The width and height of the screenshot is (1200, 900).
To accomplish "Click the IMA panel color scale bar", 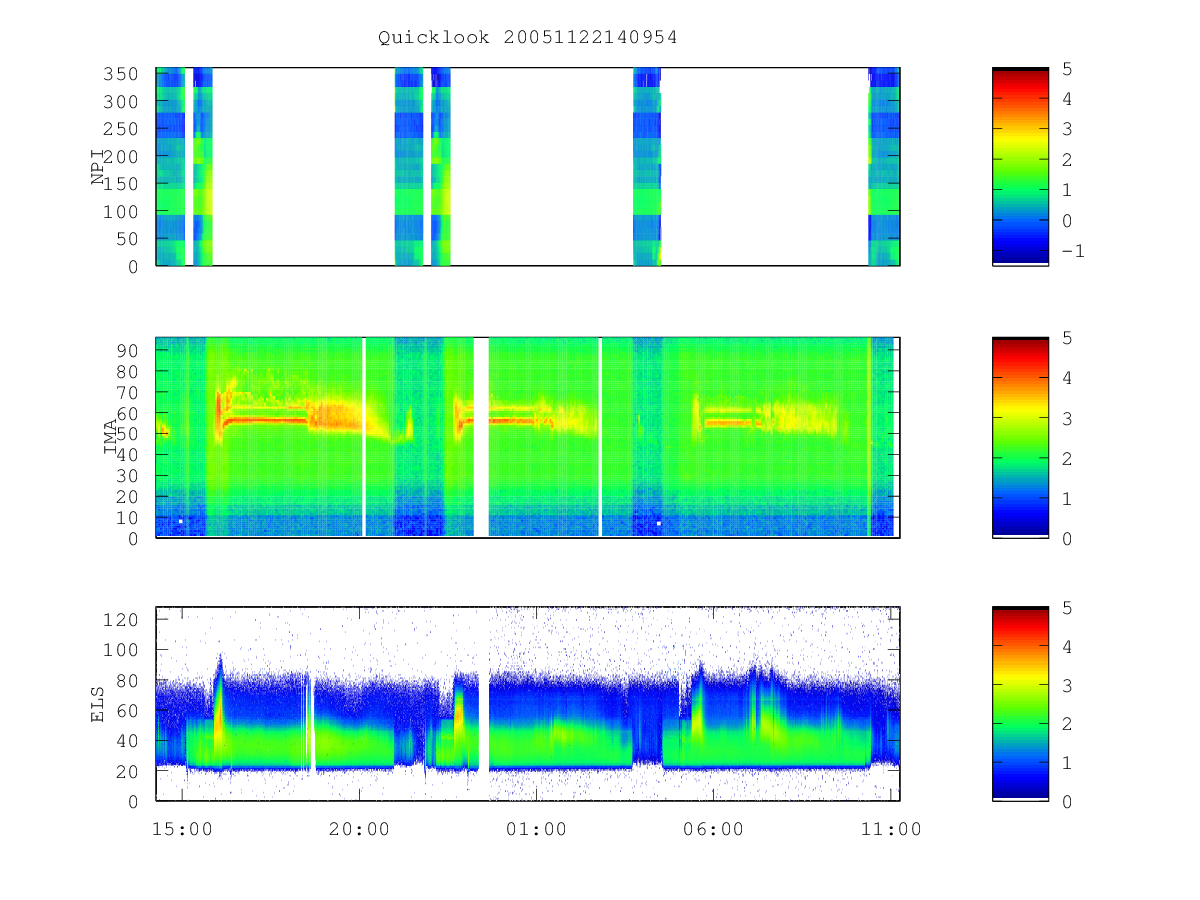I will coord(1020,437).
